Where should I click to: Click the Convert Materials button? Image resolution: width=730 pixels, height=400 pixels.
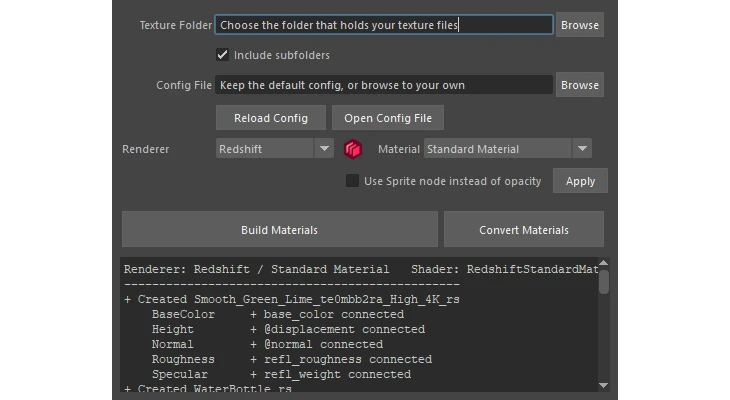pyautogui.click(x=524, y=230)
